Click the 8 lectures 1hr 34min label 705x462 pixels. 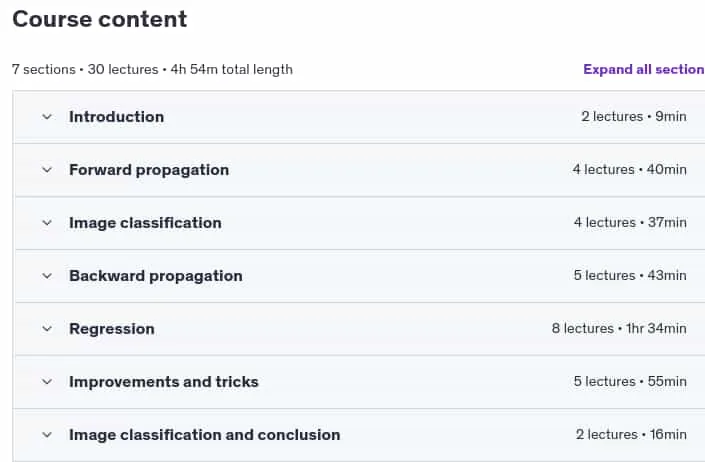tap(619, 329)
